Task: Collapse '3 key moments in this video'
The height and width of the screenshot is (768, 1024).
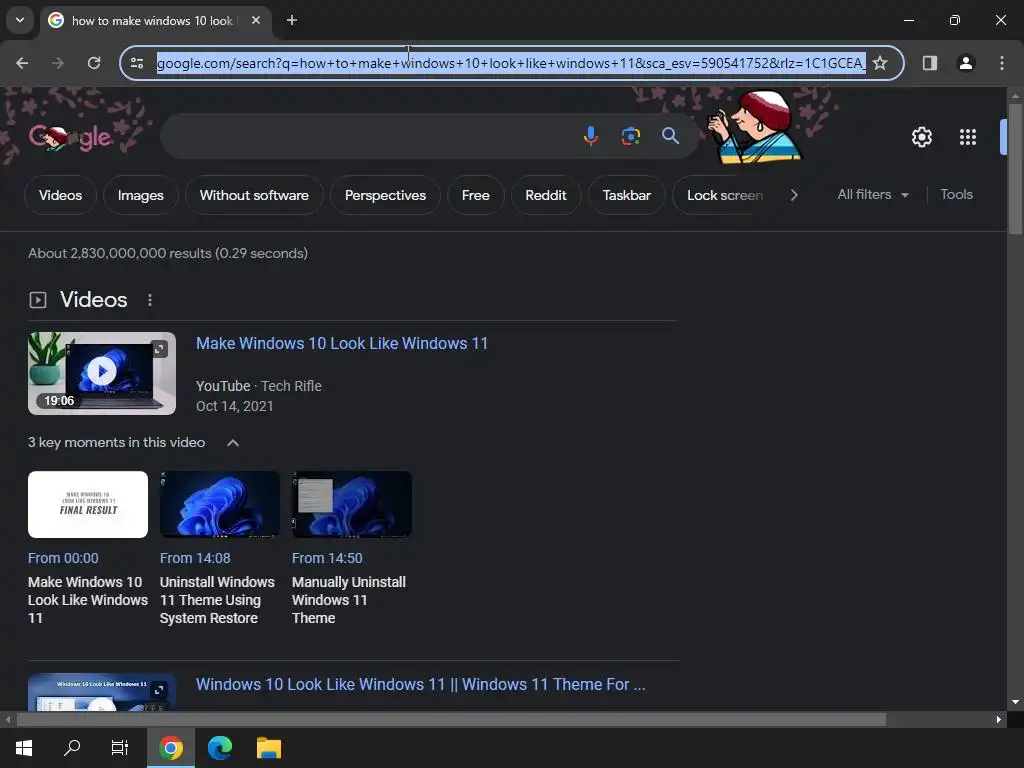Action: click(x=232, y=443)
